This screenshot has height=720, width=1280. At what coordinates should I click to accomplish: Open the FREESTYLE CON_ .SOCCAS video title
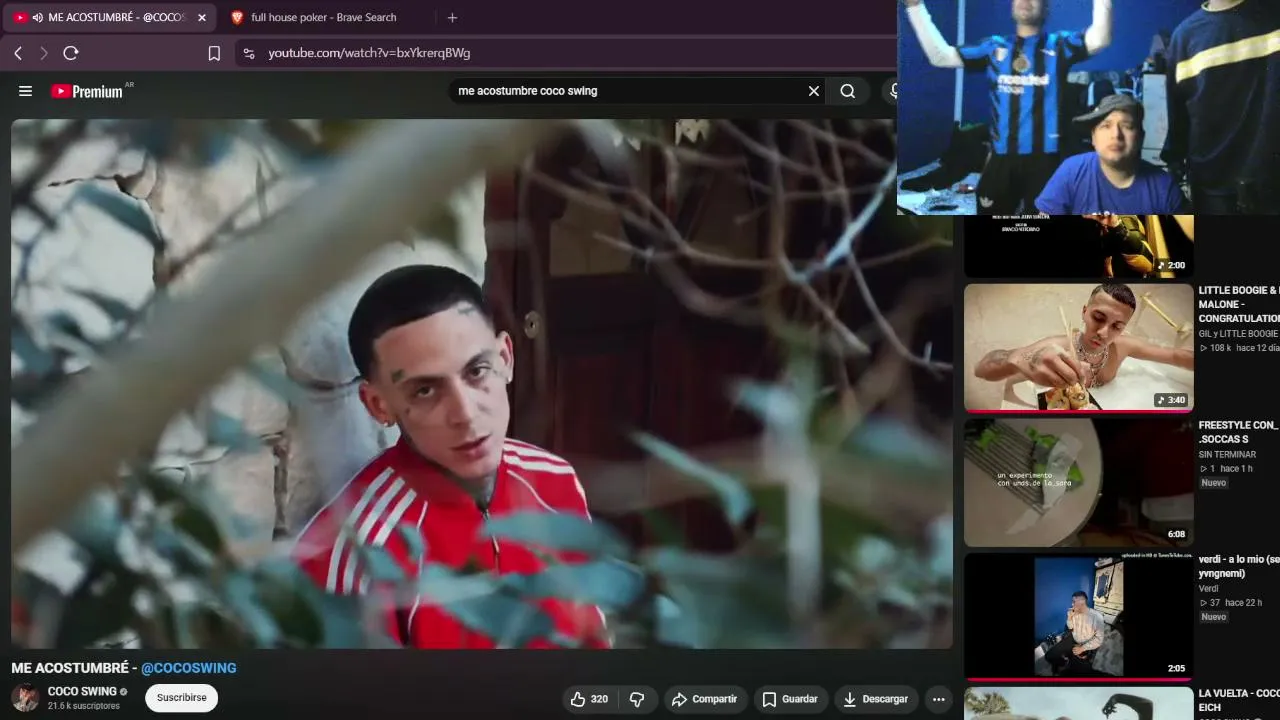click(x=1239, y=432)
